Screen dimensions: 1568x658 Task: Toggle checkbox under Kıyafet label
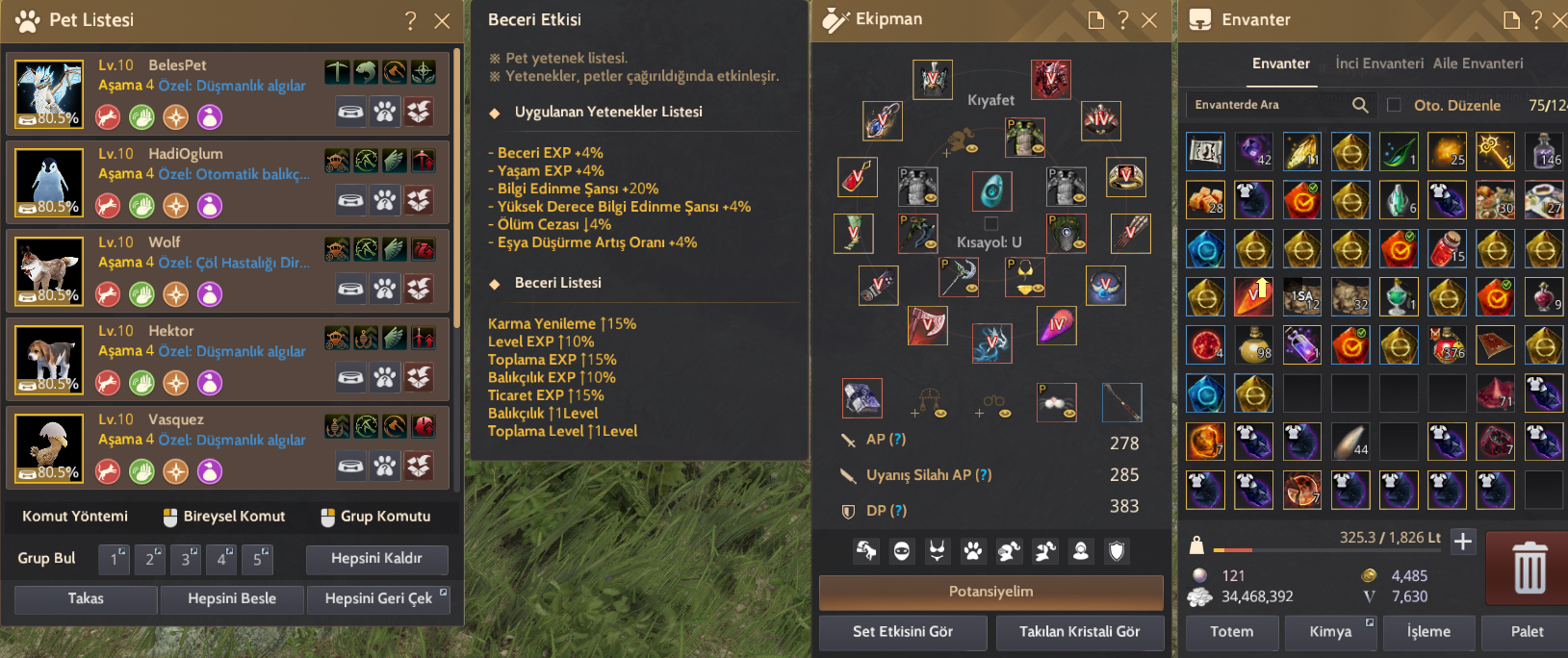990,223
